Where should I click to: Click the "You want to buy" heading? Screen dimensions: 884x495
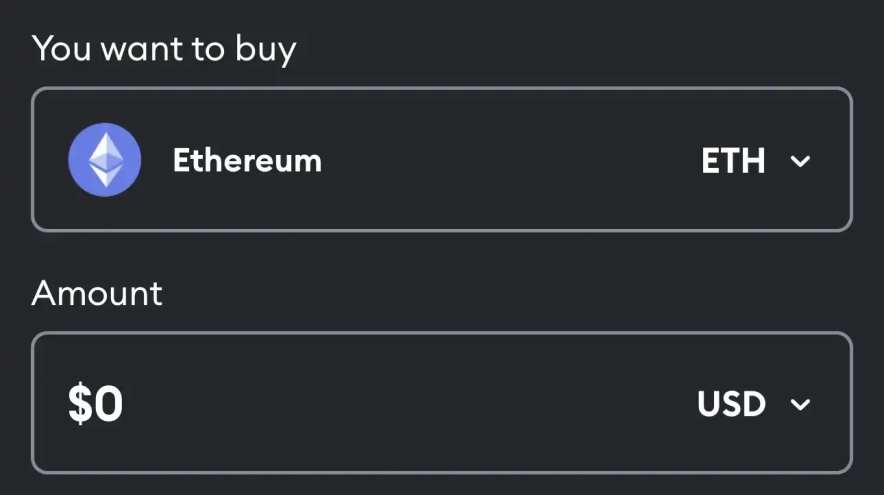(164, 49)
